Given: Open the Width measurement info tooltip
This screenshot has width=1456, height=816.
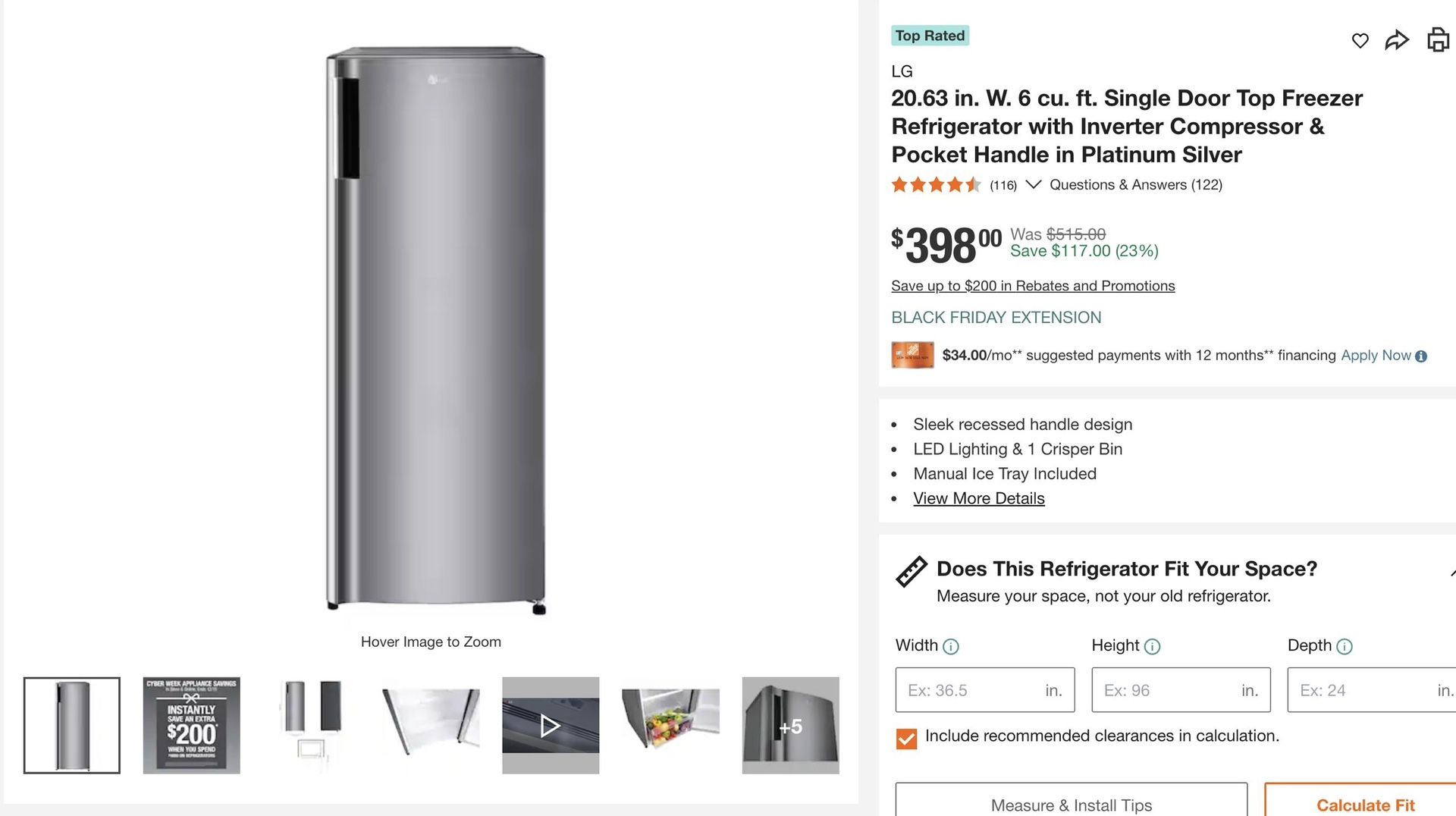Looking at the screenshot, I should pyautogui.click(x=951, y=646).
